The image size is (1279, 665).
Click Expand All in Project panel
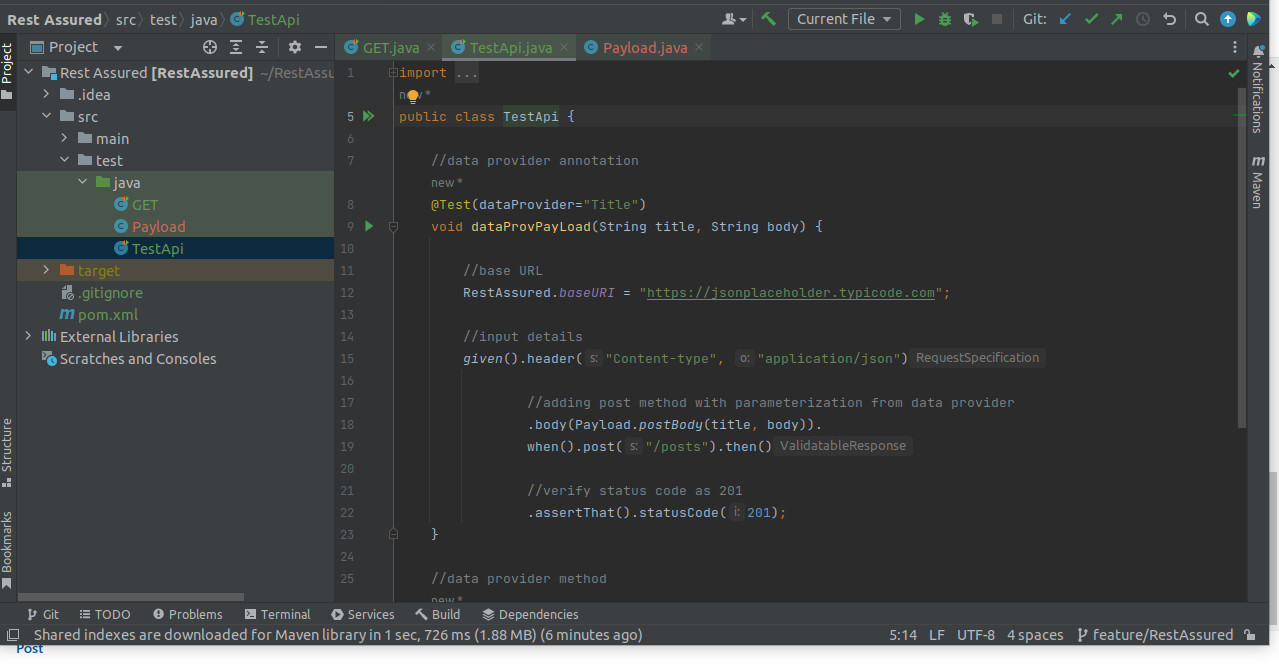236,47
